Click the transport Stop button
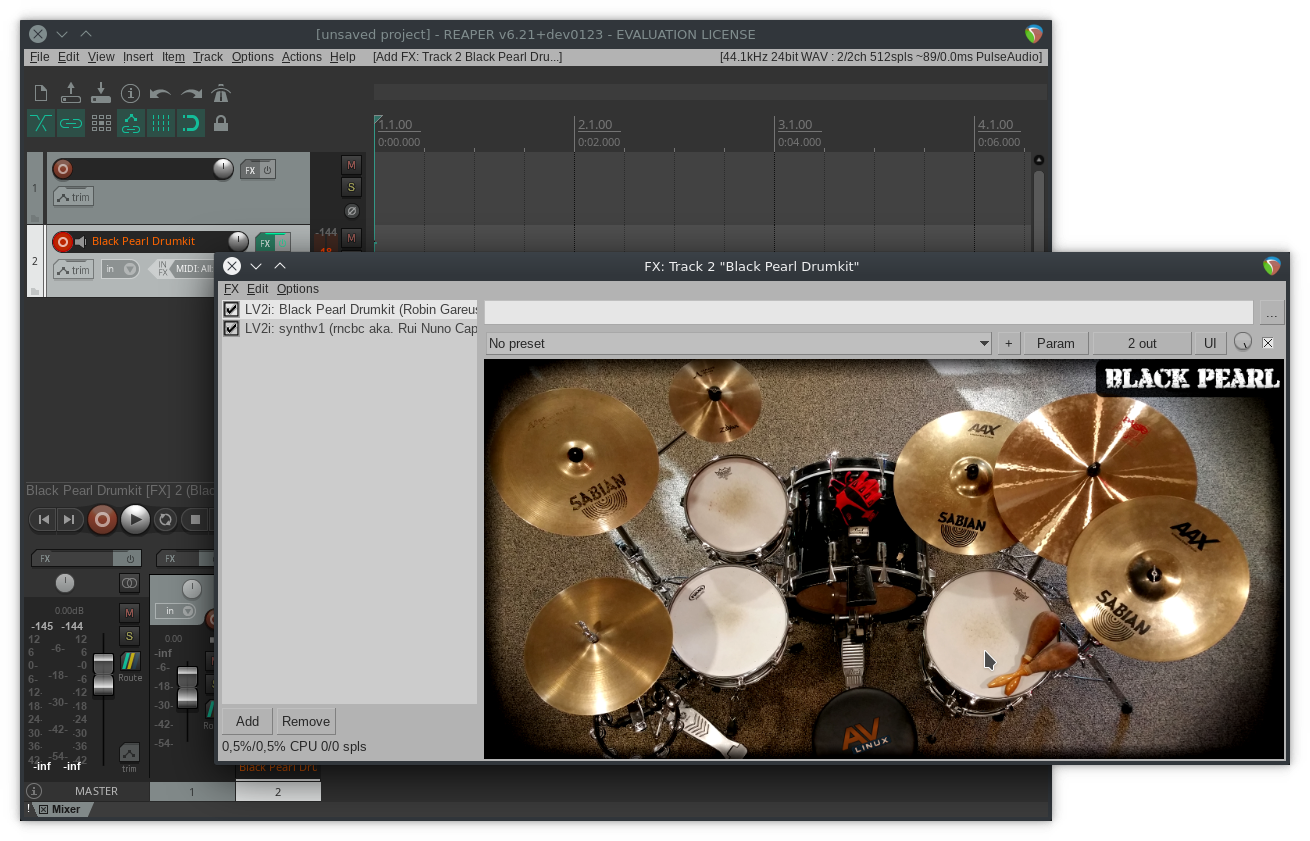The width and height of the screenshot is (1310, 841). click(196, 519)
